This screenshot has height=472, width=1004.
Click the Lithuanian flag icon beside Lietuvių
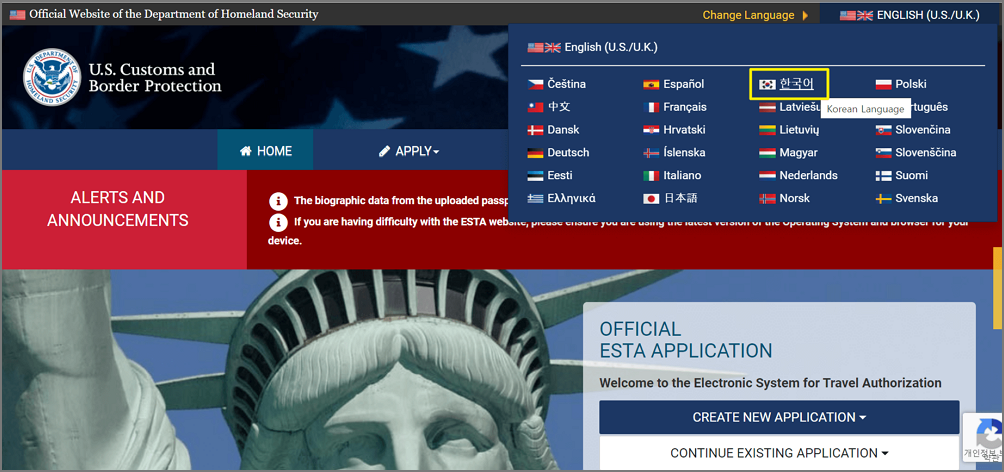coord(767,130)
